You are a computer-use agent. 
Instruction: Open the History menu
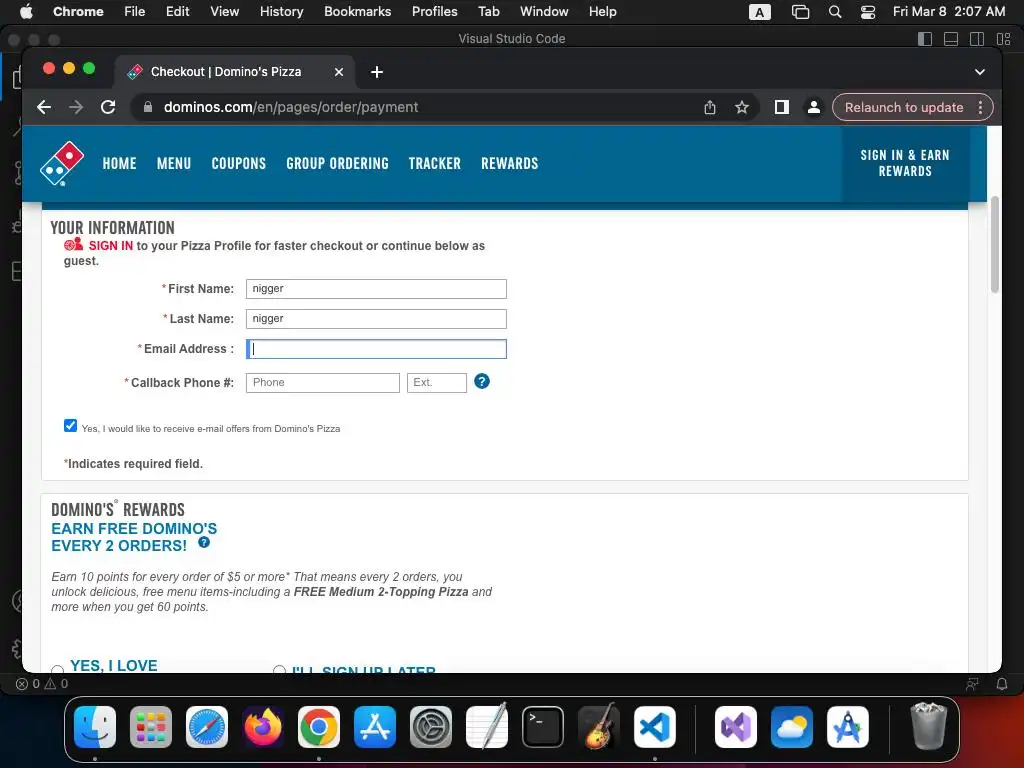(x=281, y=12)
